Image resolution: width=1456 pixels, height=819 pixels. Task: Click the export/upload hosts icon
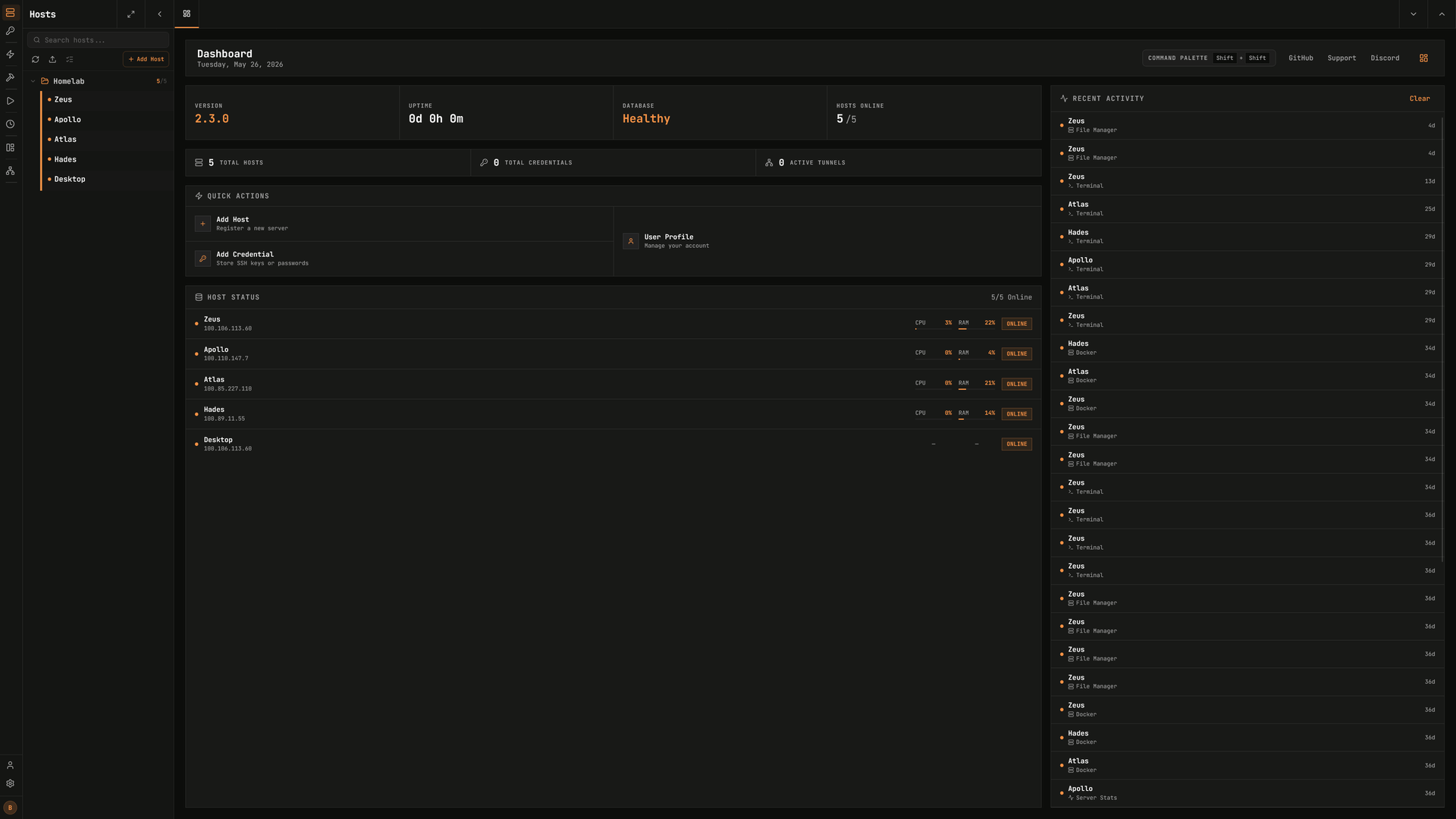click(x=52, y=59)
